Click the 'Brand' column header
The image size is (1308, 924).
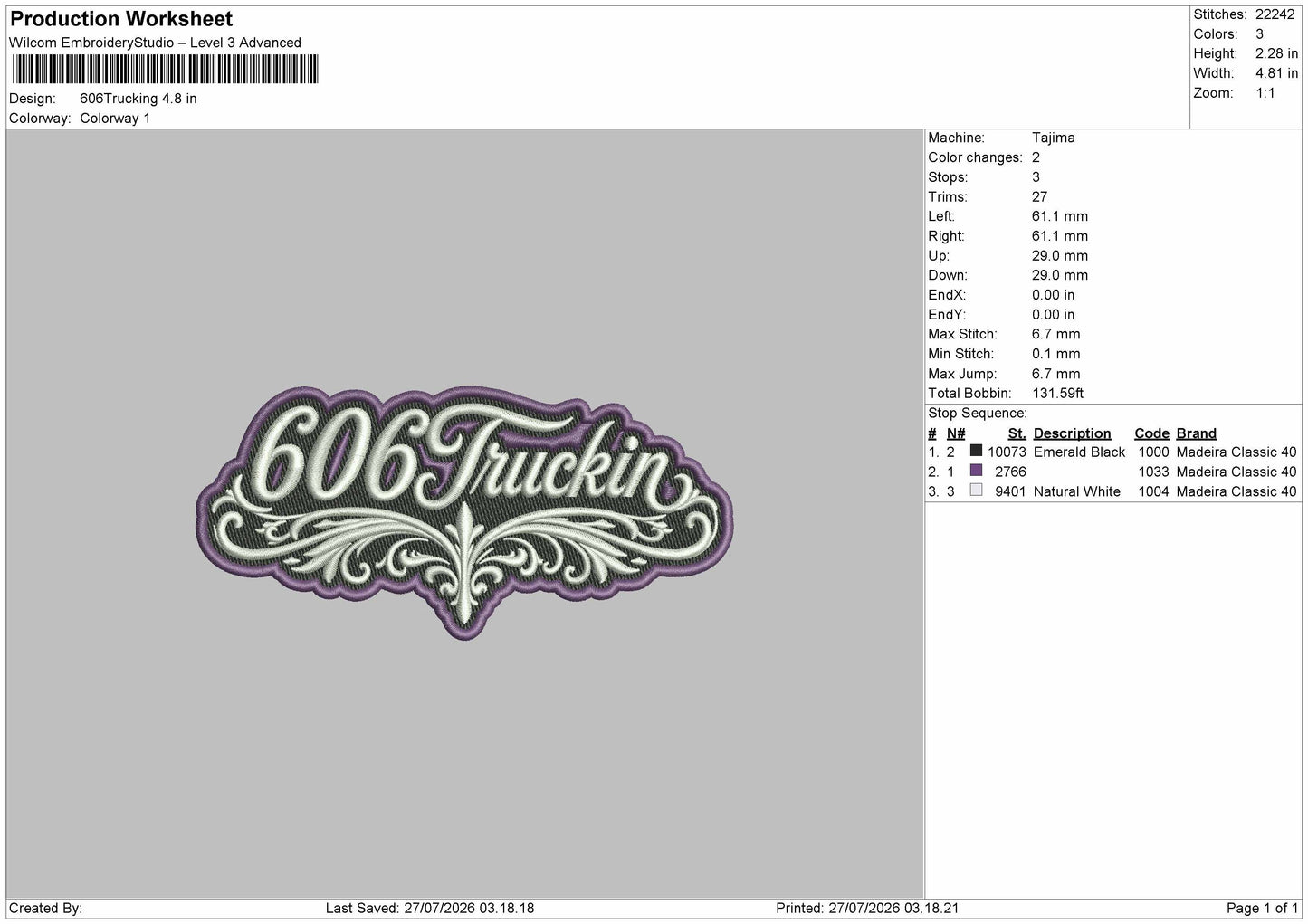tap(1196, 433)
